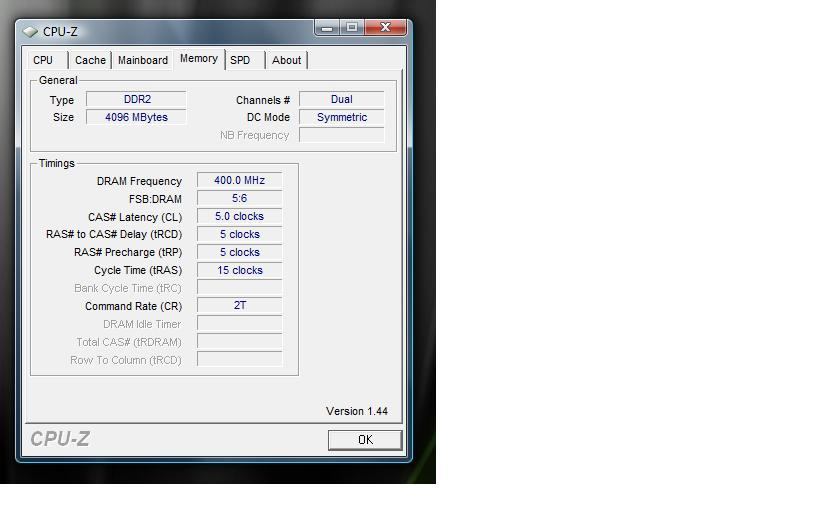Click the Command Rate value 2T
Viewport: 840px width, 525px height.
pyautogui.click(x=239, y=305)
